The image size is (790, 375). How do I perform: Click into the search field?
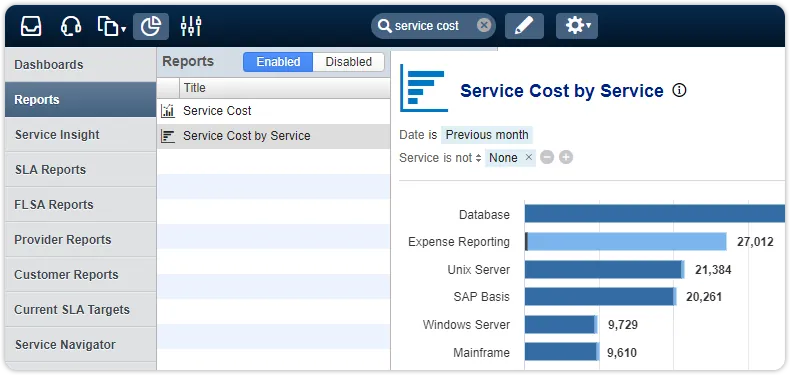pos(433,26)
